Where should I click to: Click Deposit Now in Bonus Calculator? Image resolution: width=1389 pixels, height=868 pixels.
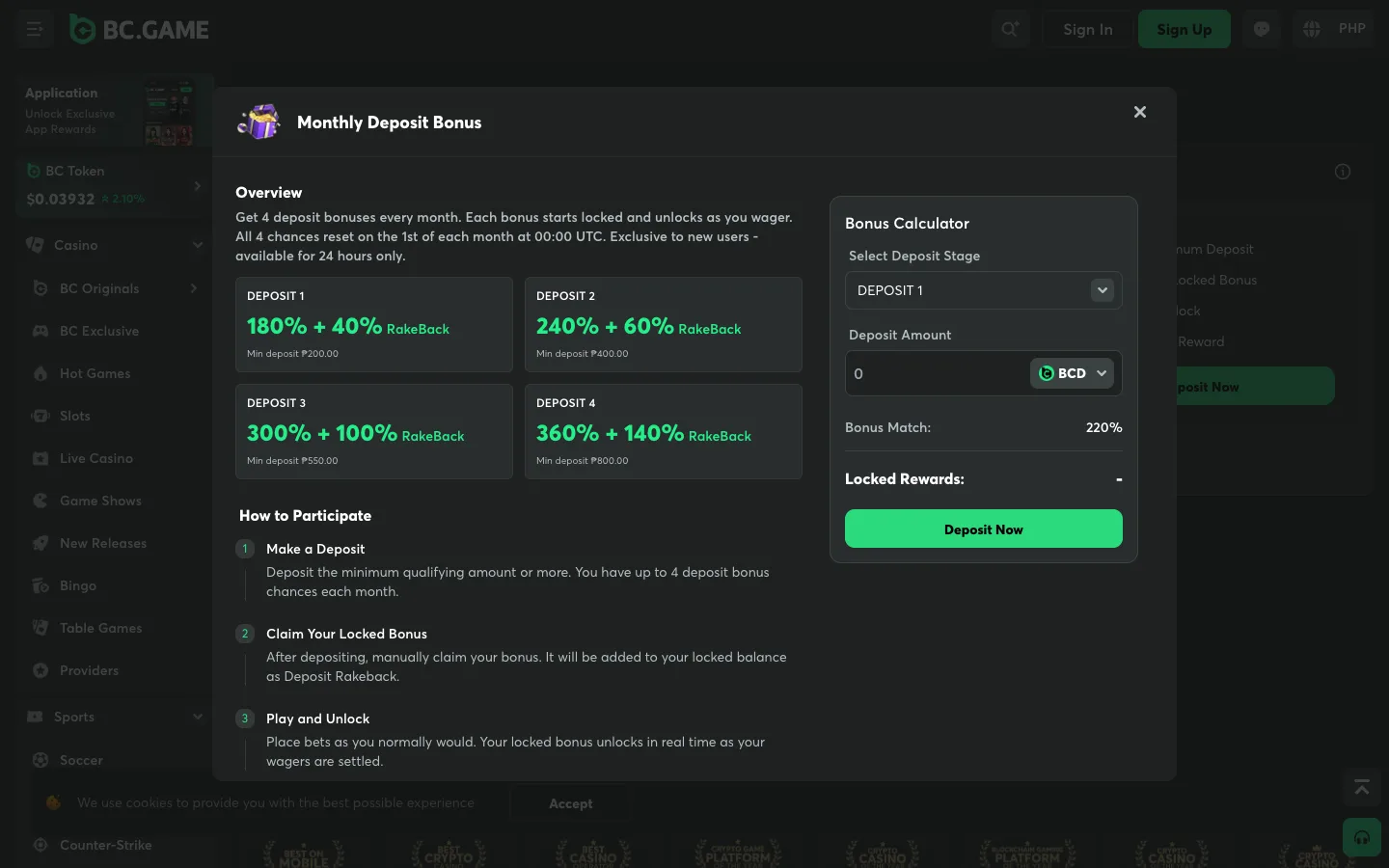[x=983, y=529]
